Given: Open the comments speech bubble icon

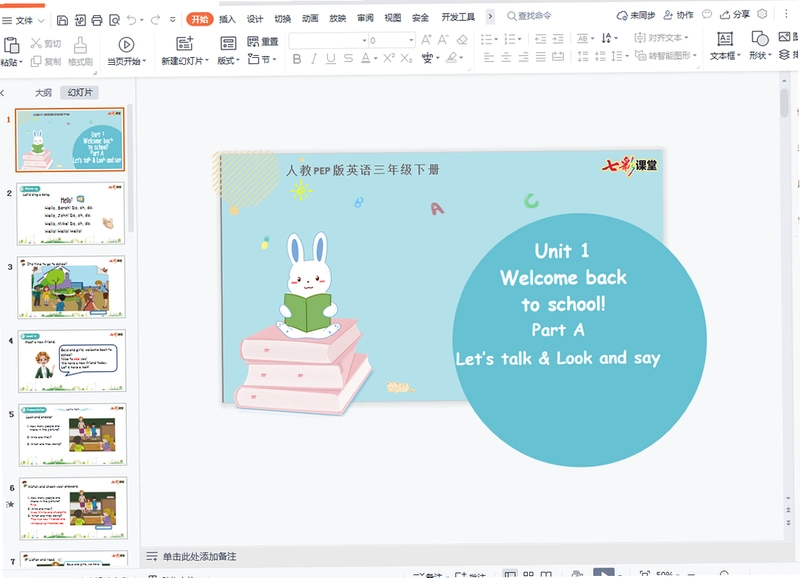Looking at the screenshot, I should tap(707, 14).
